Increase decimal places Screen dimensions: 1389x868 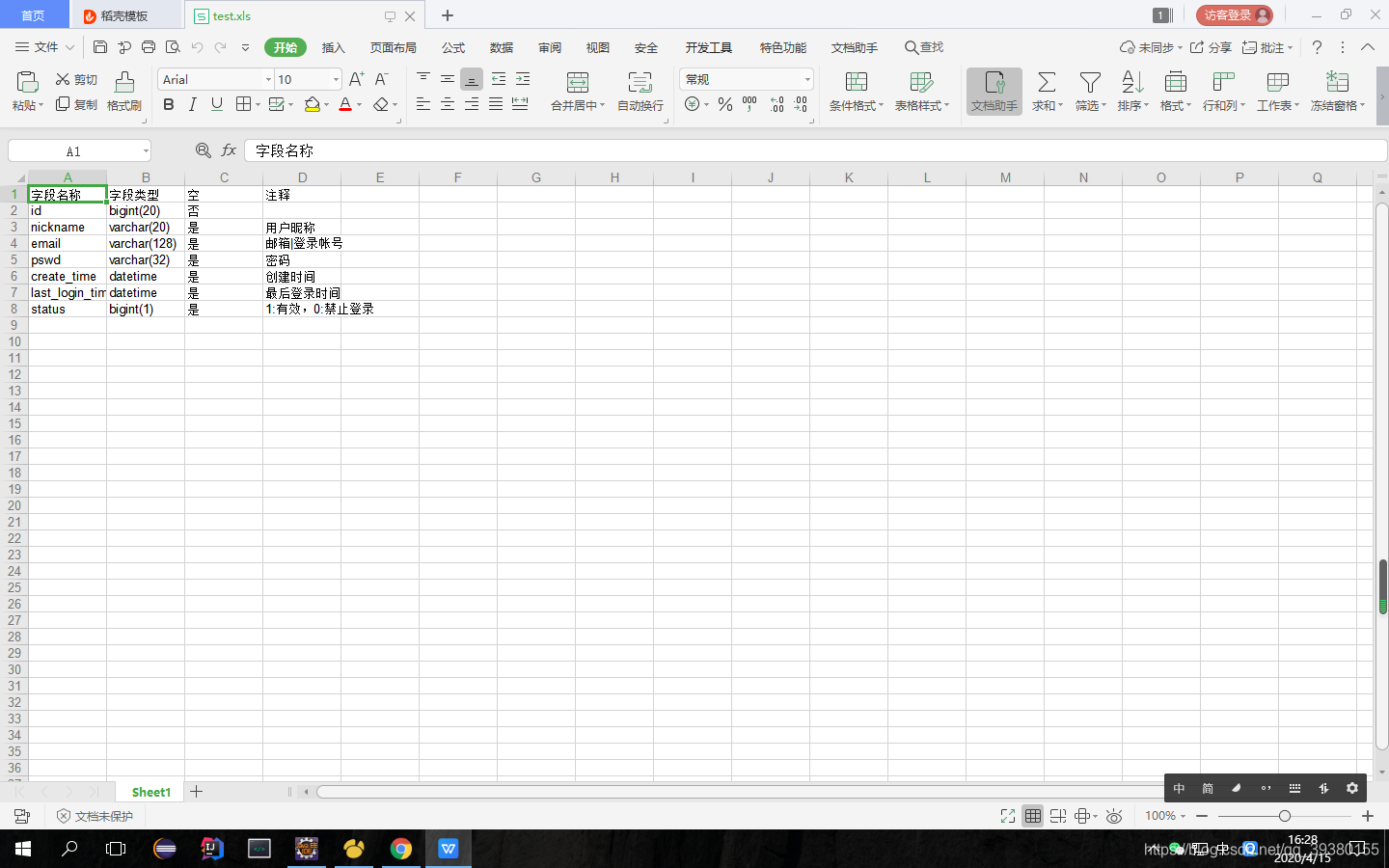777,104
